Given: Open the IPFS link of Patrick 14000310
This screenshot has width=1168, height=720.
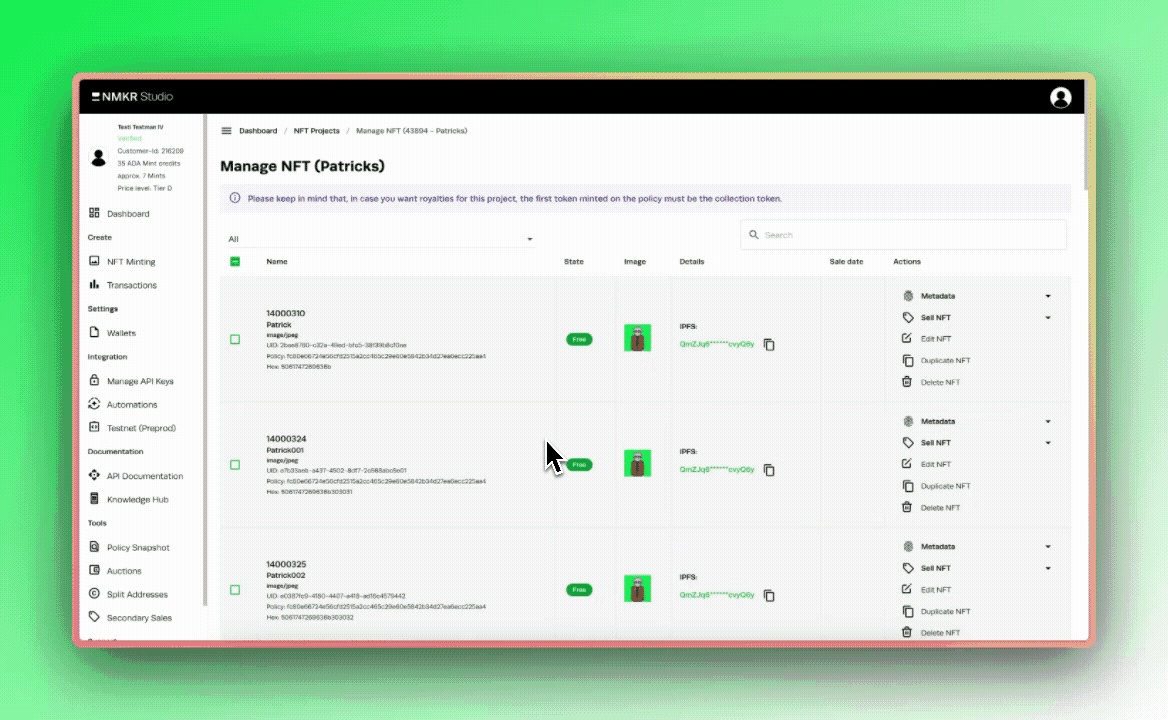Looking at the screenshot, I should click(717, 344).
